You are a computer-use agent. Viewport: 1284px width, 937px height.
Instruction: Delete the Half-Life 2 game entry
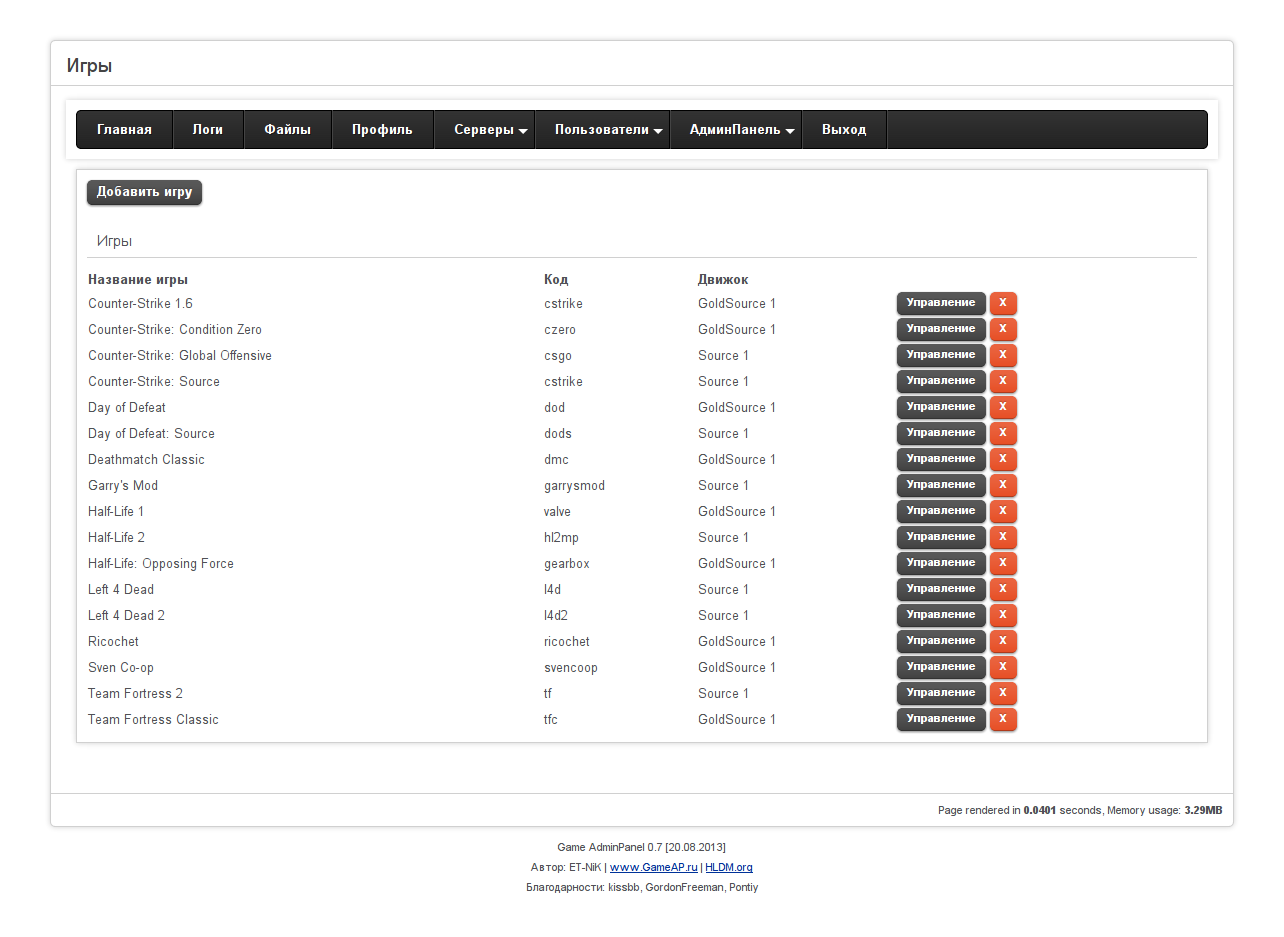[1003, 537]
